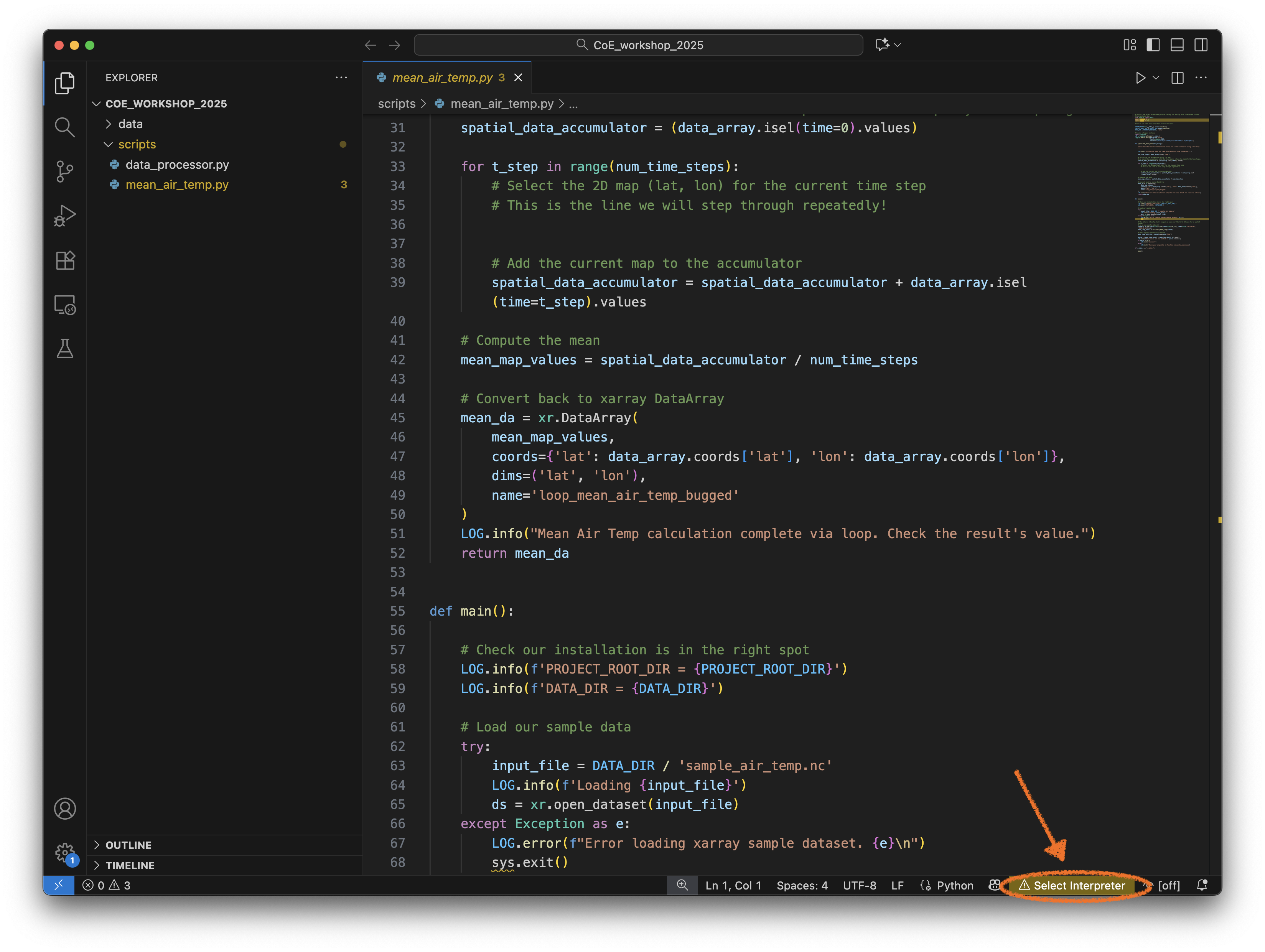Image resolution: width=1265 pixels, height=952 pixels.
Task: Open data_processor.py in the explorer
Action: tap(177, 165)
